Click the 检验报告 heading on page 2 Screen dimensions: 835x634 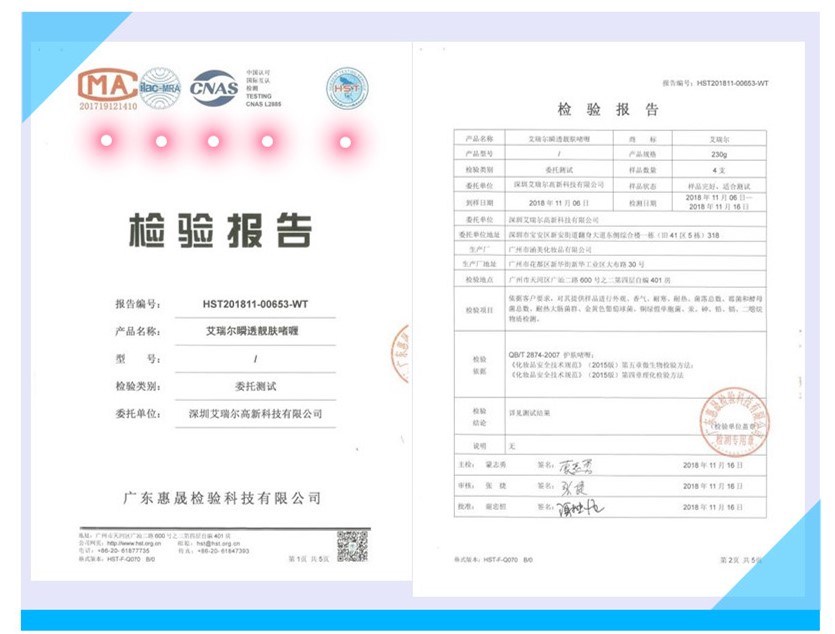coord(608,110)
